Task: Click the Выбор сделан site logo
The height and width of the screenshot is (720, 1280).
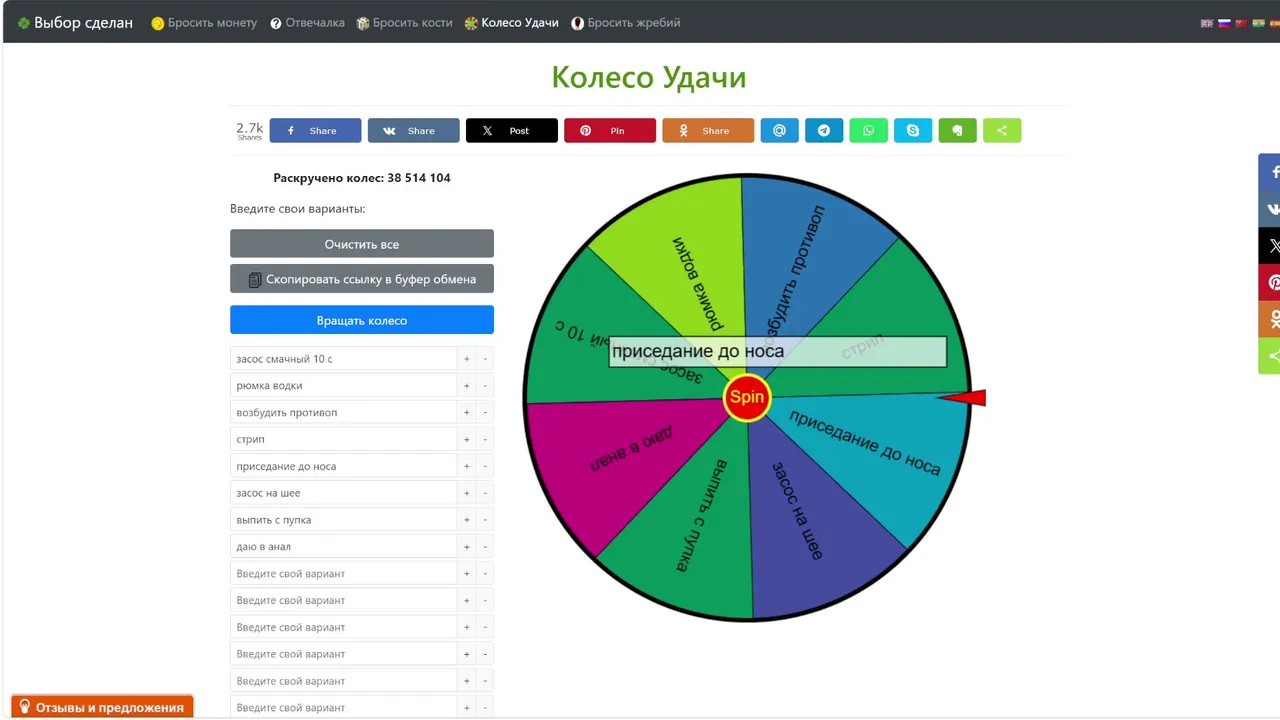Action: pos(75,23)
